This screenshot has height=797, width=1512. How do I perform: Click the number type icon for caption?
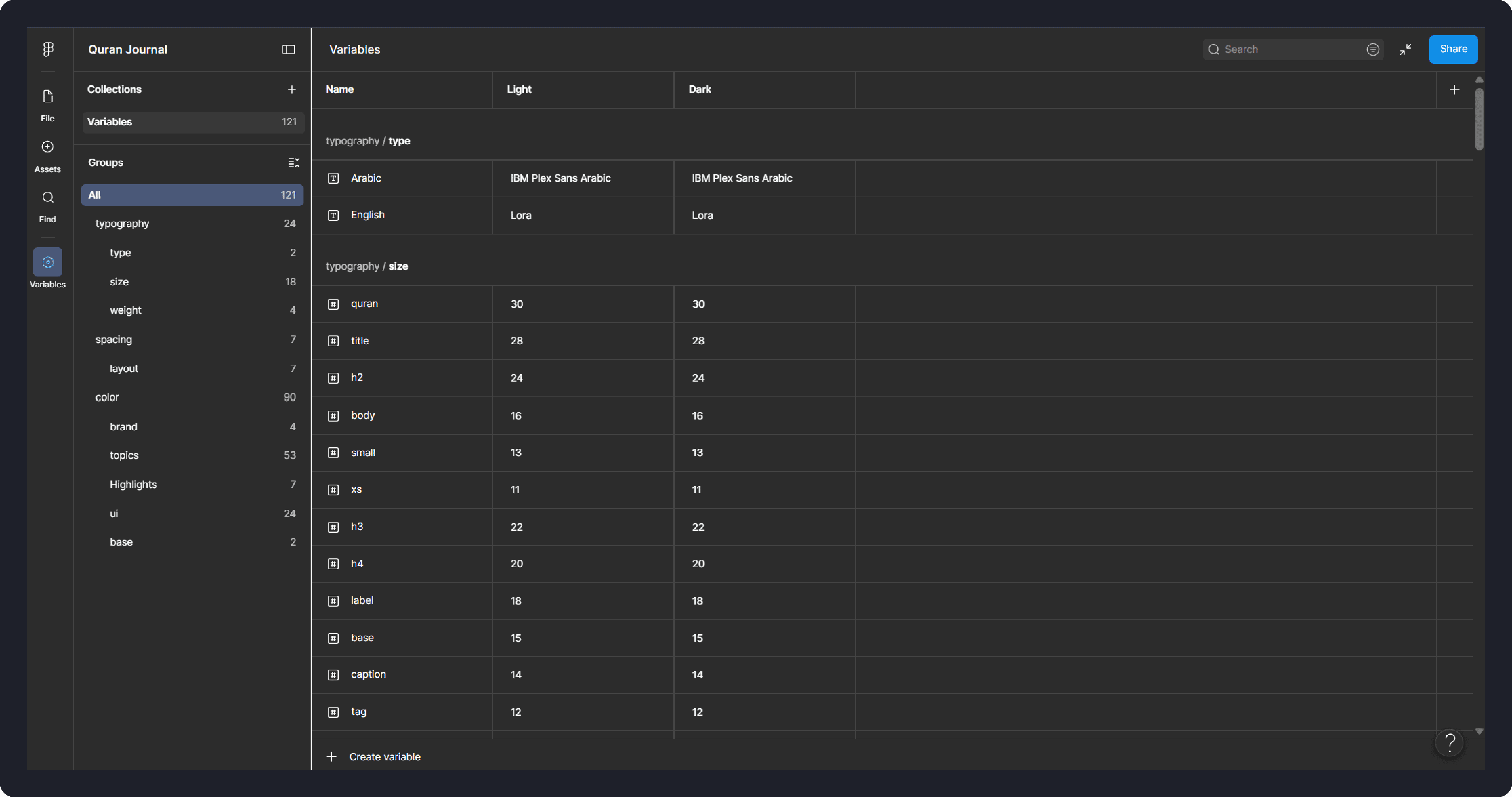coord(333,675)
